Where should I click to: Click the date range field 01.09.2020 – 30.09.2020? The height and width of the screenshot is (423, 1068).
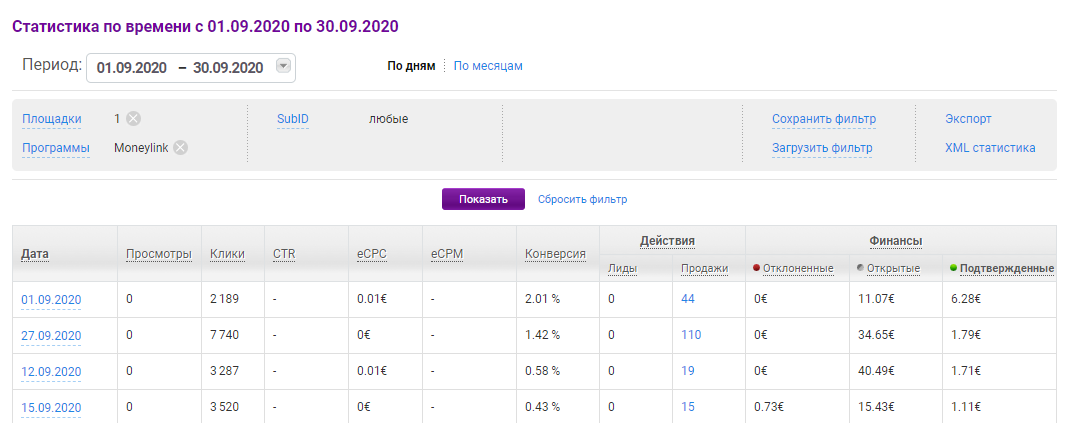[x=180, y=67]
